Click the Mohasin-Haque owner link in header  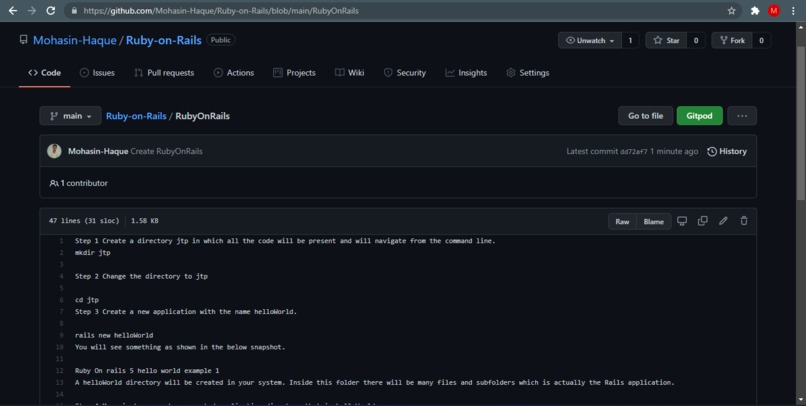pos(75,41)
